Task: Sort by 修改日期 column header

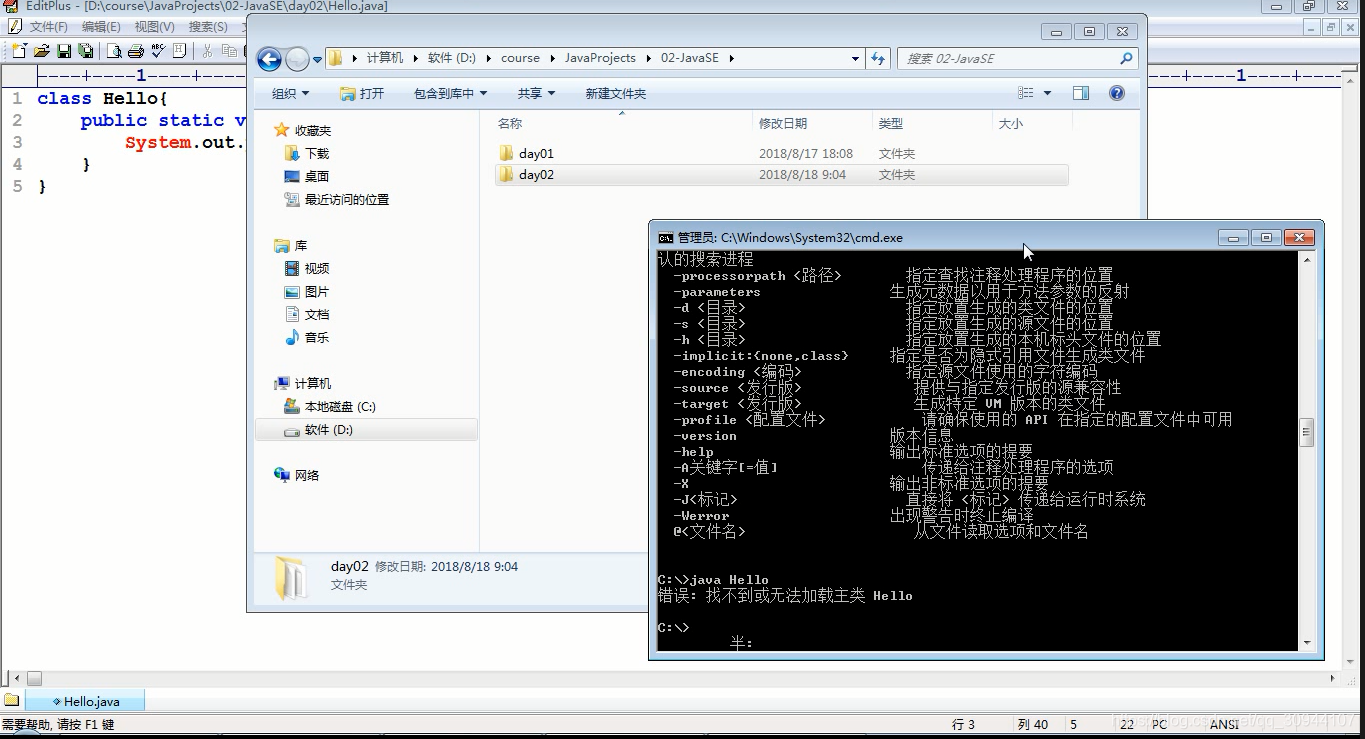Action: [x=782, y=124]
